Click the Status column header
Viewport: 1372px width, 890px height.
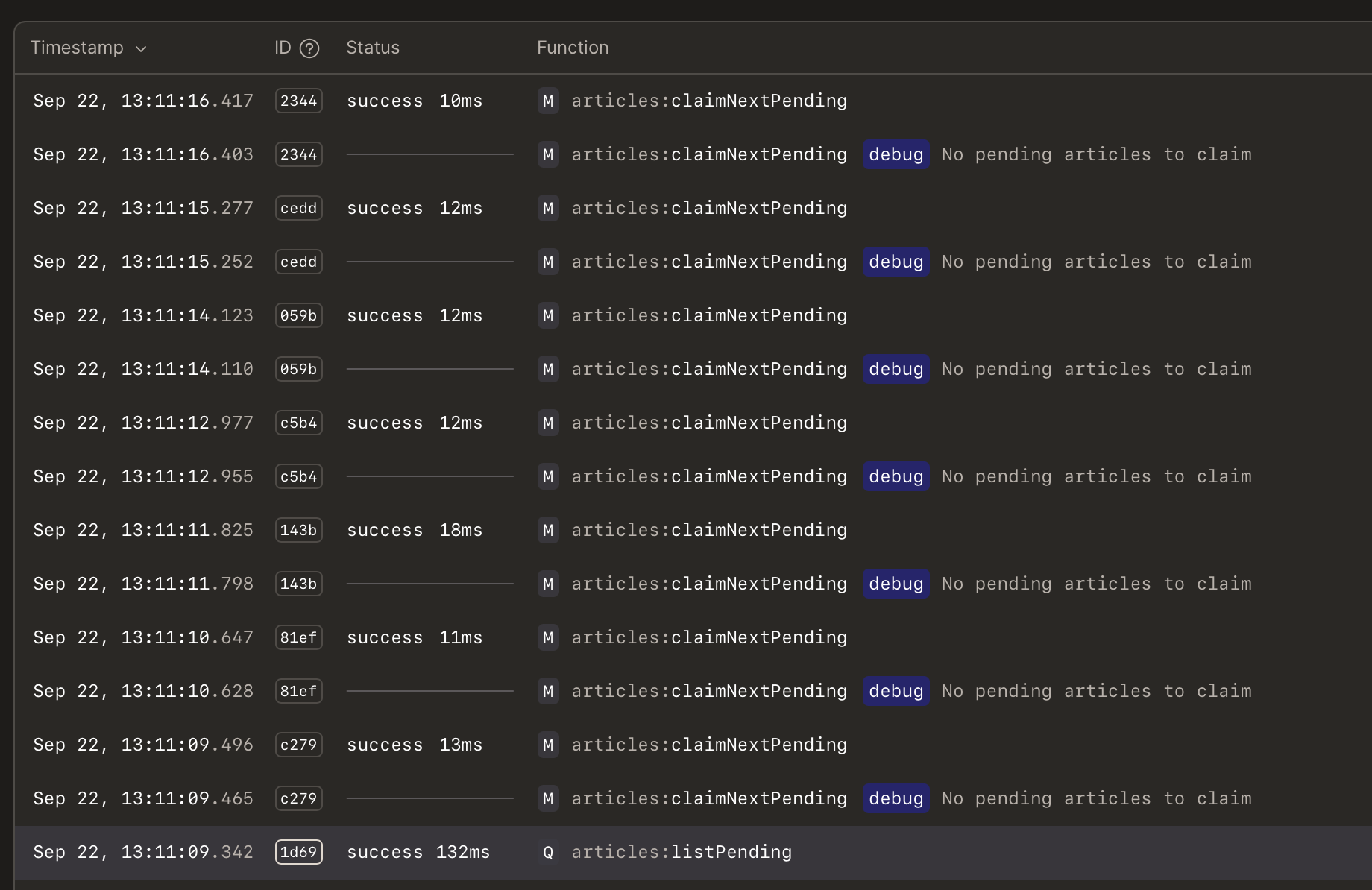point(373,48)
